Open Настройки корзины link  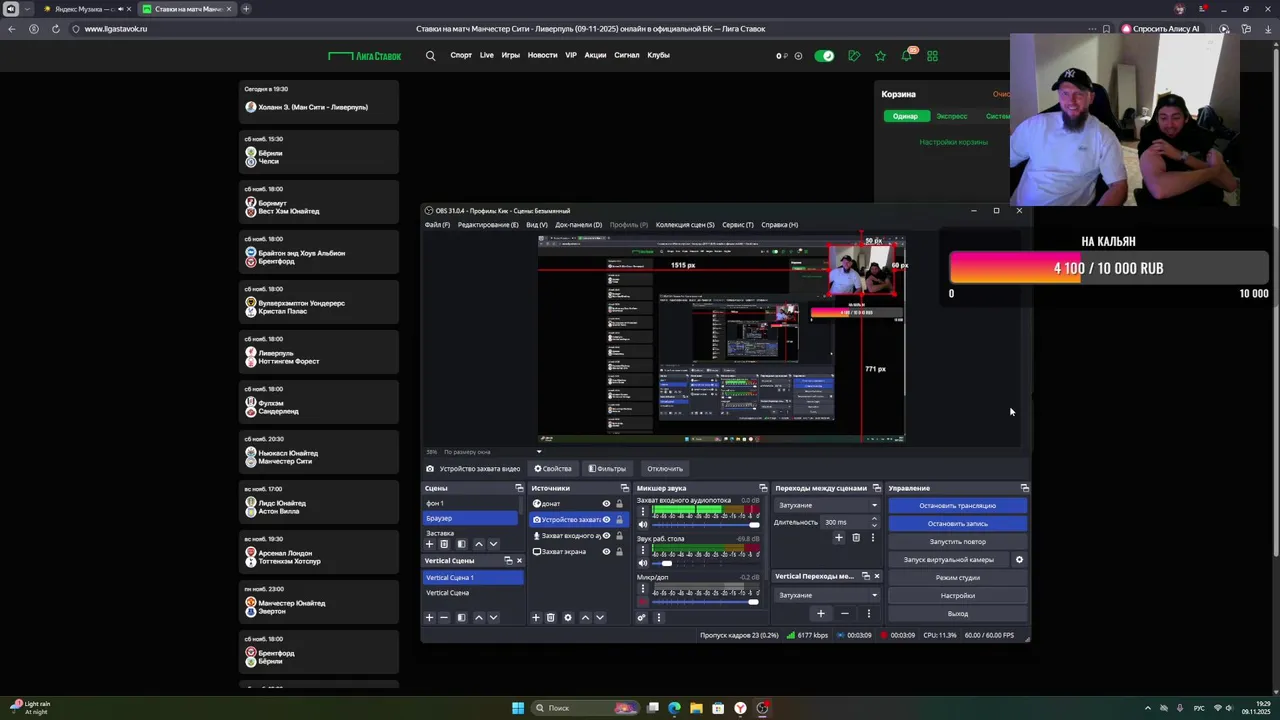pyautogui.click(x=953, y=142)
